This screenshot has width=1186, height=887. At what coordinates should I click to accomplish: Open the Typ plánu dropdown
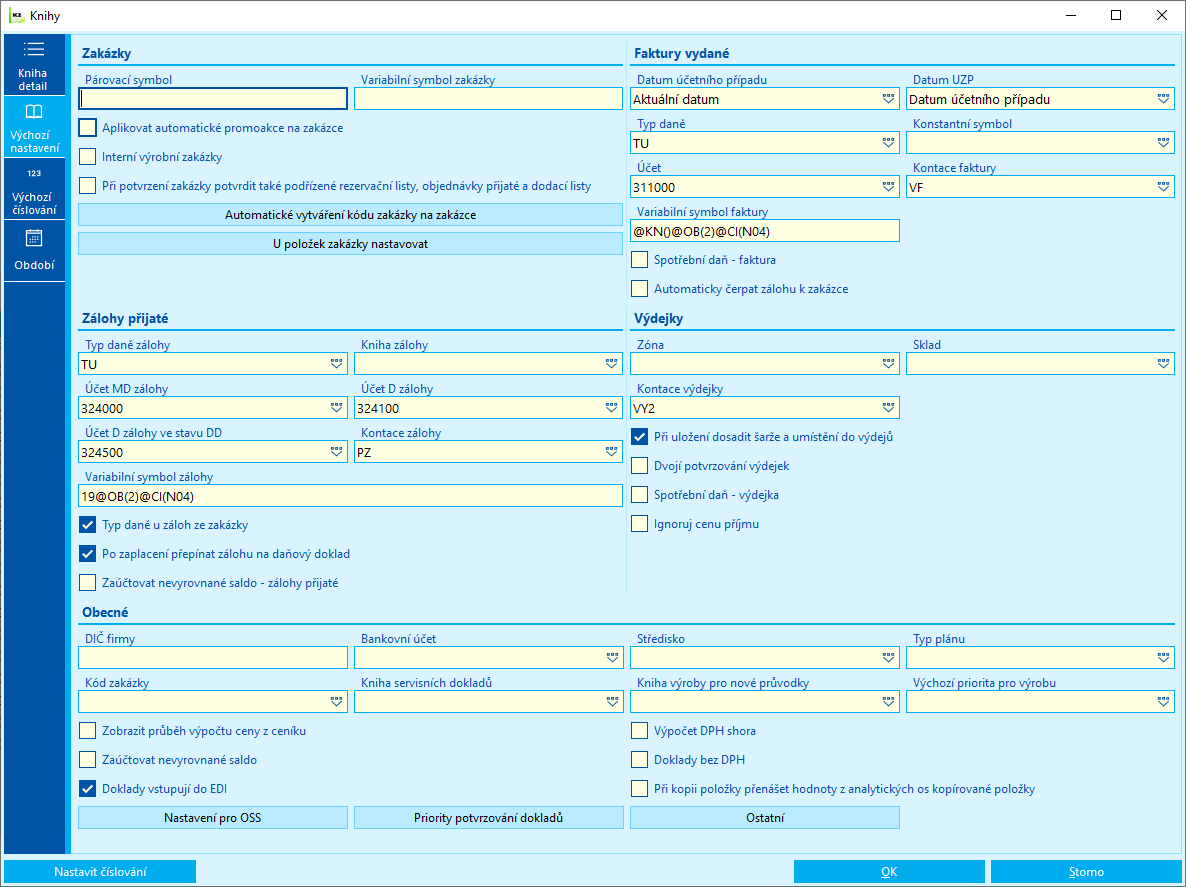pyautogui.click(x=1163, y=658)
